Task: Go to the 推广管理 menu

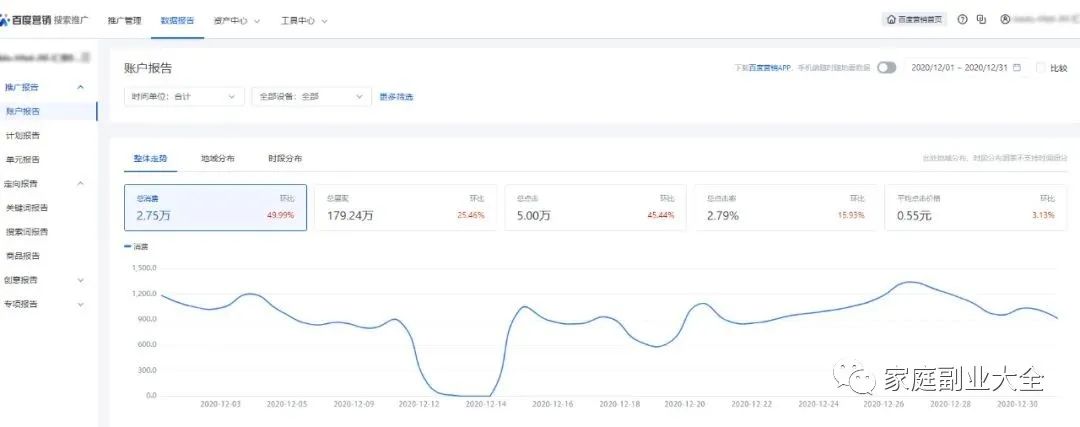Action: 125,20
